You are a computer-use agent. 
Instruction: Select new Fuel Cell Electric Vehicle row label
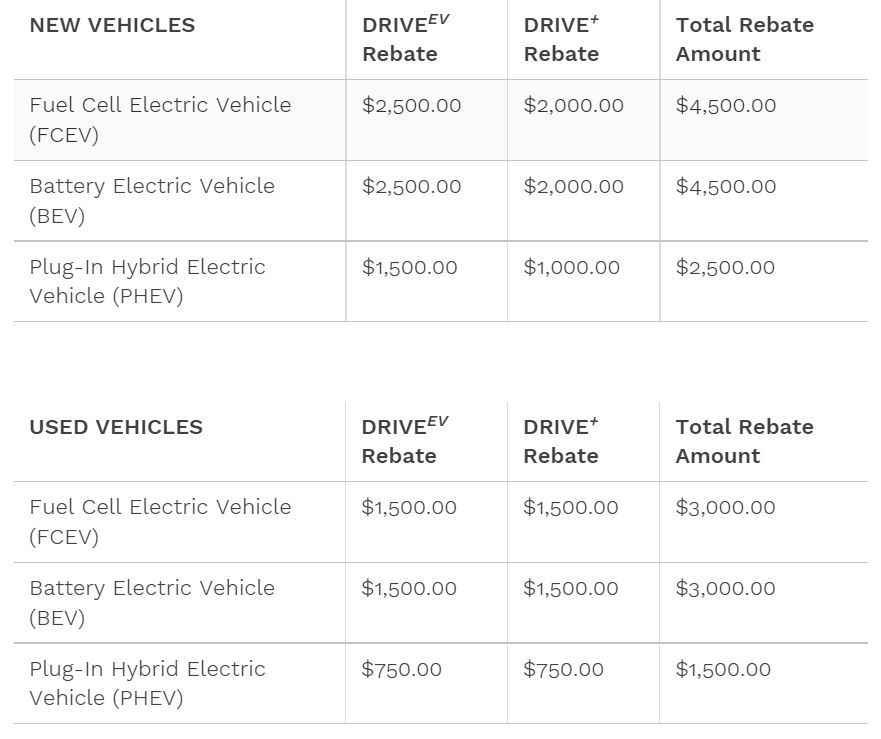point(160,120)
